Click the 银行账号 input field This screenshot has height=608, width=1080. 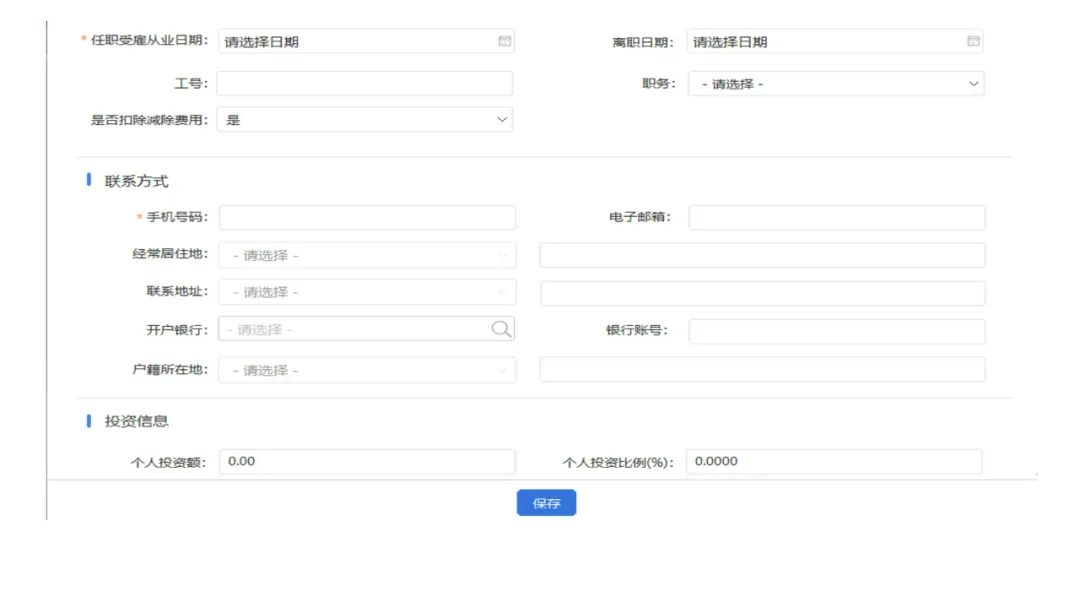point(837,331)
